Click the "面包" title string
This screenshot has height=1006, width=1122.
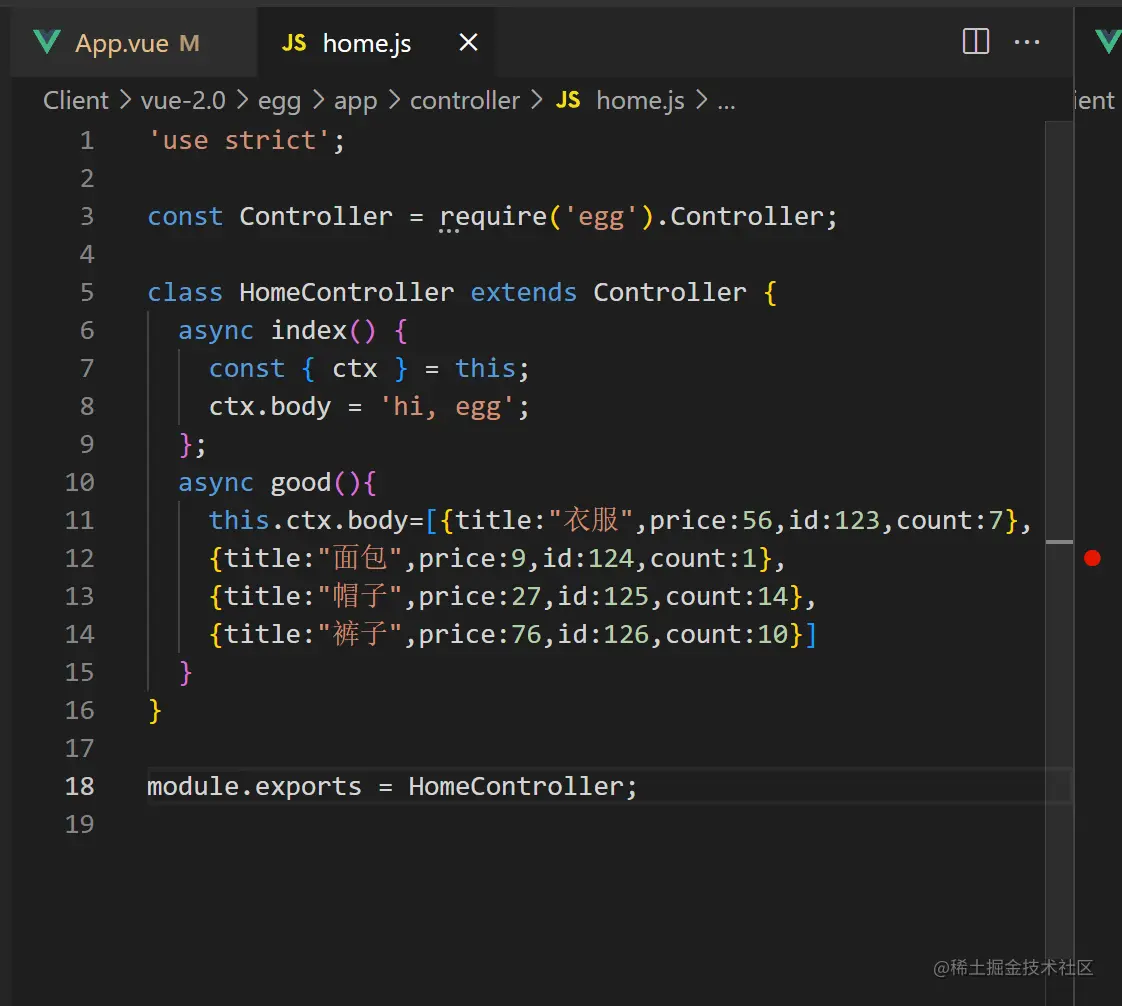360,558
